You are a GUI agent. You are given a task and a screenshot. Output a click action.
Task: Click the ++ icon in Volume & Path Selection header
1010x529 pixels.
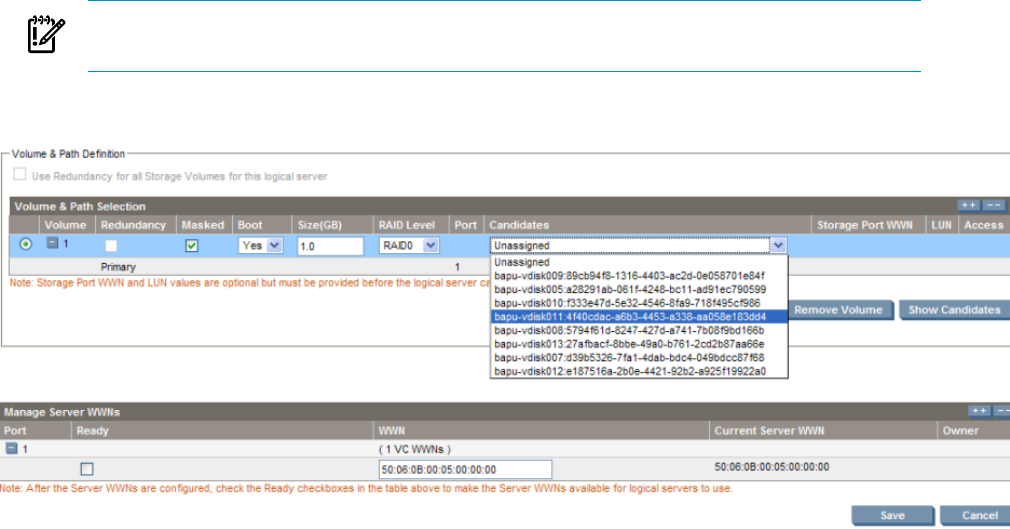[968, 205]
